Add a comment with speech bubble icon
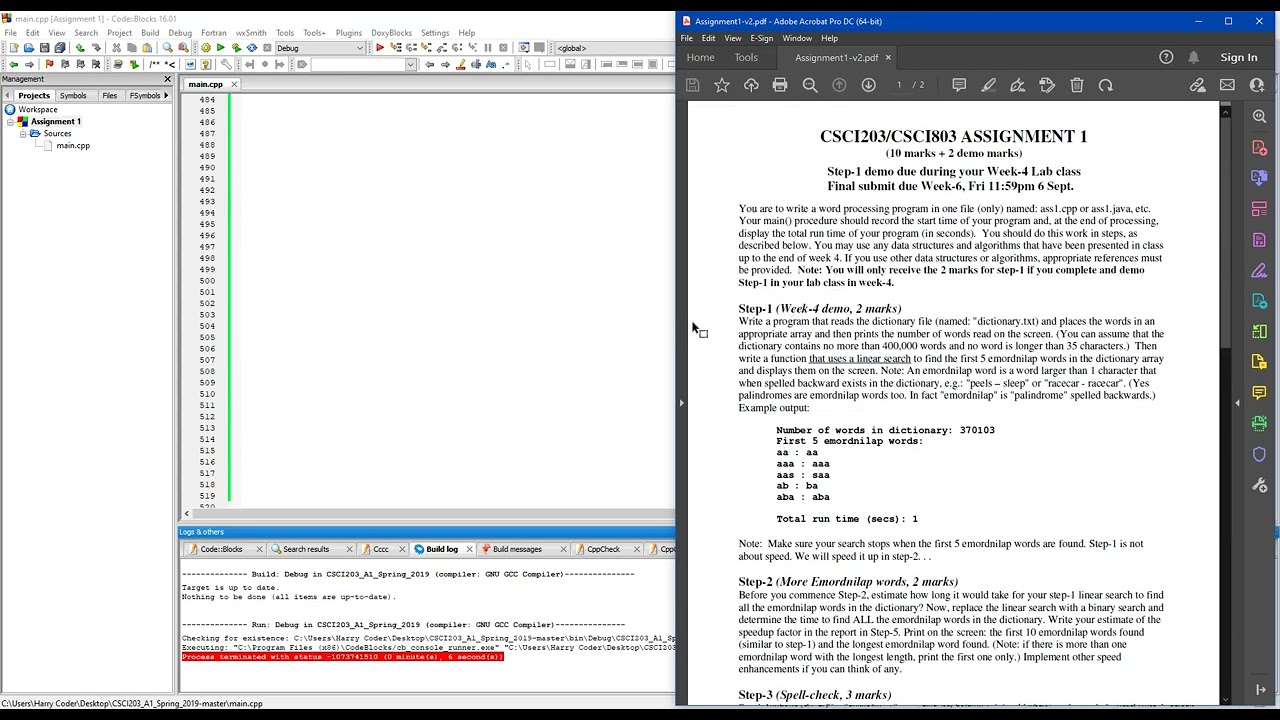Image resolution: width=1280 pixels, height=720 pixels. 959,86
